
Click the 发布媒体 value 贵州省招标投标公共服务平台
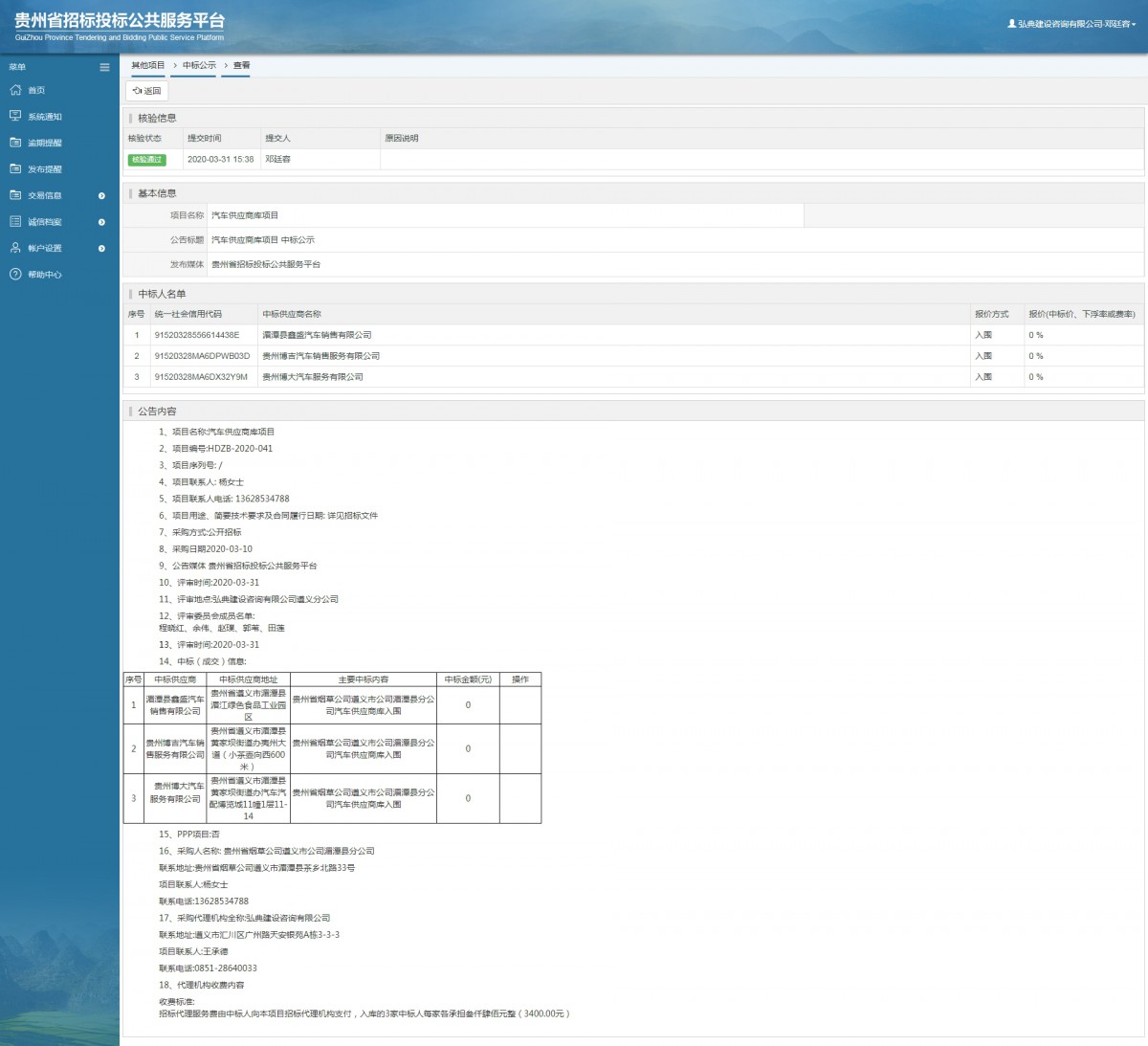[266, 264]
